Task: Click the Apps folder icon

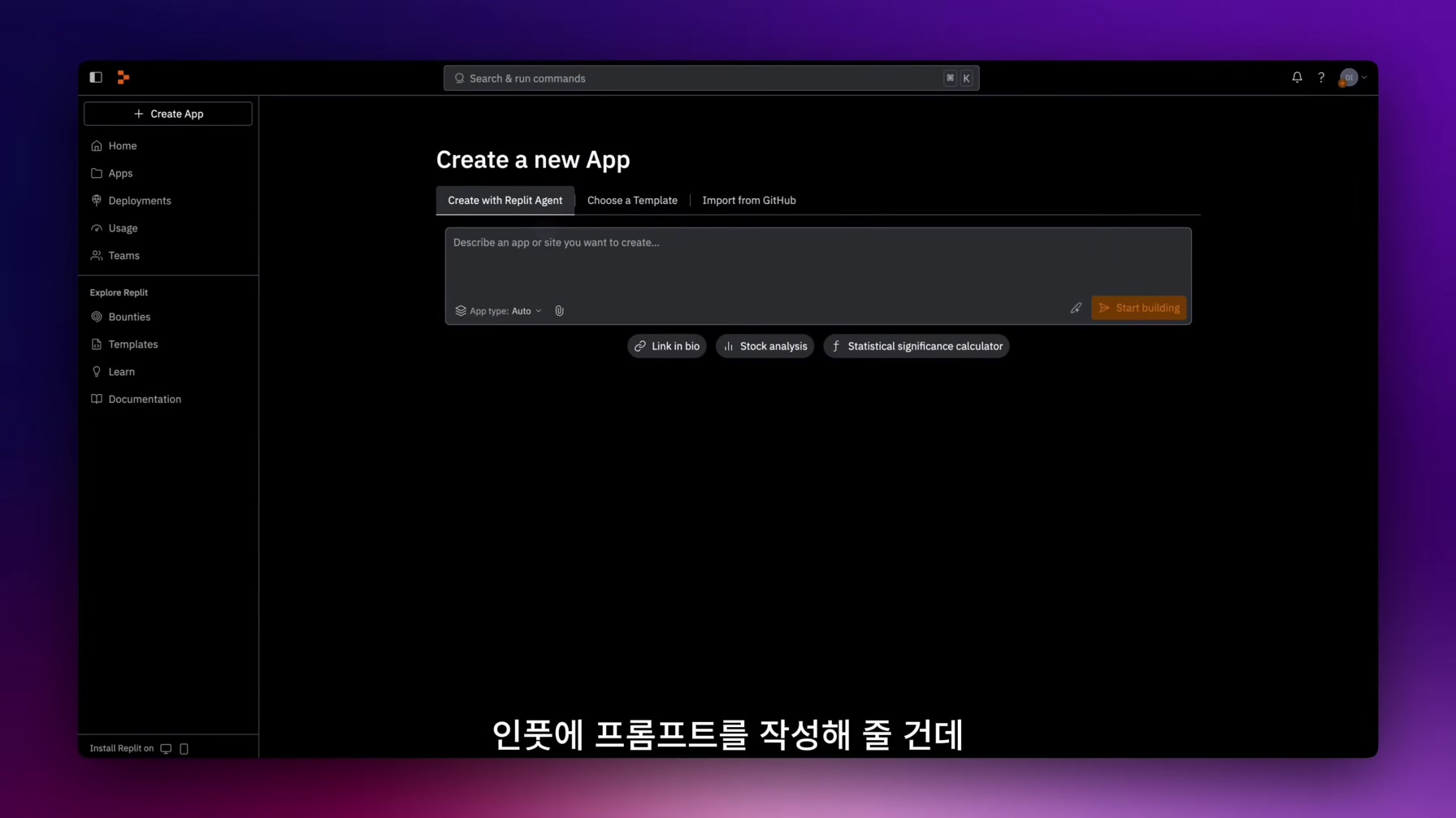Action: (x=97, y=173)
